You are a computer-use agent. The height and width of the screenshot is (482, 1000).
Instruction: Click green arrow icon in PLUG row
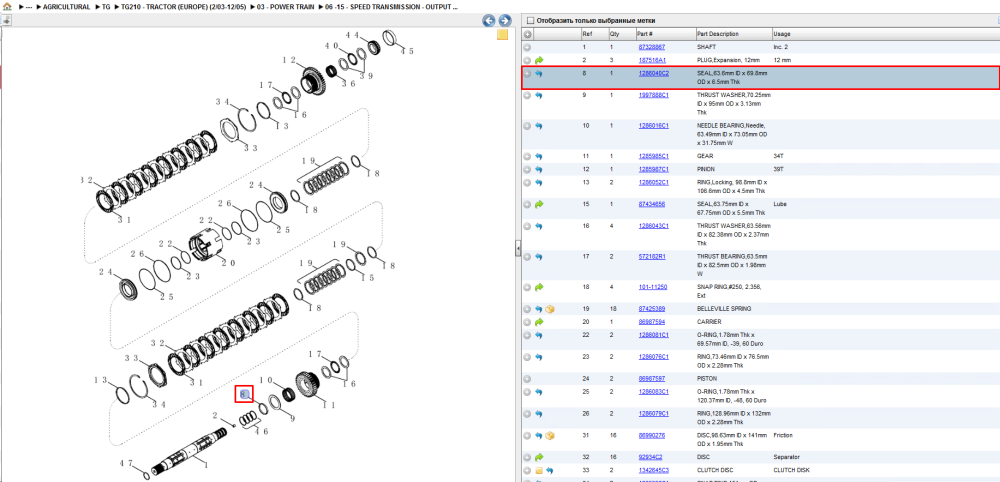(x=538, y=60)
